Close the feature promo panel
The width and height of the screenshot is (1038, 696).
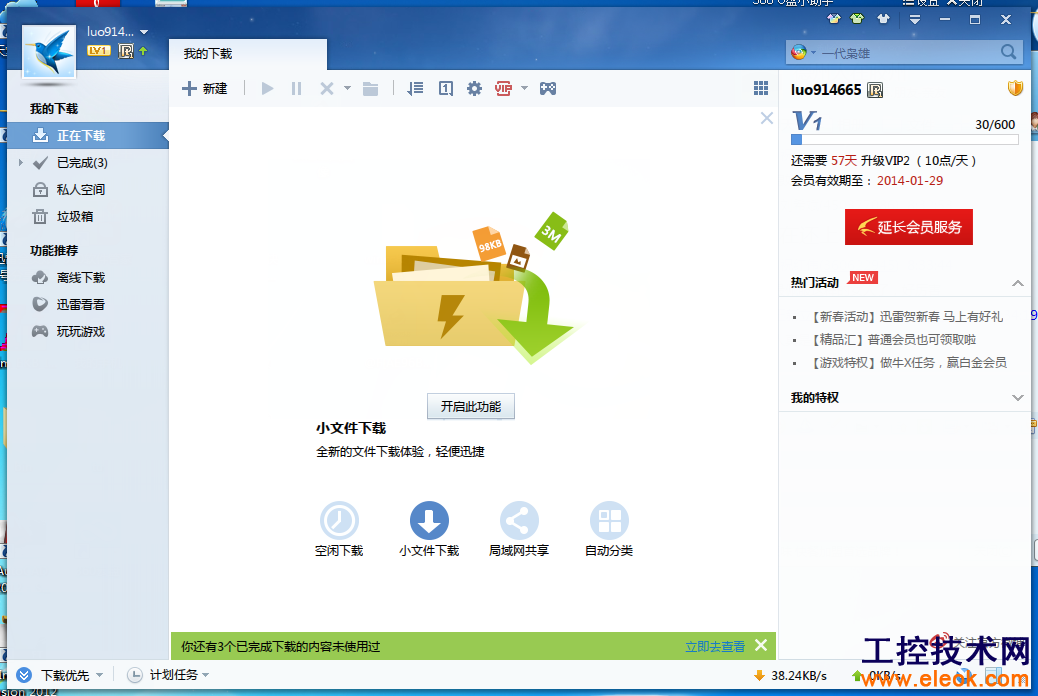[x=767, y=119]
